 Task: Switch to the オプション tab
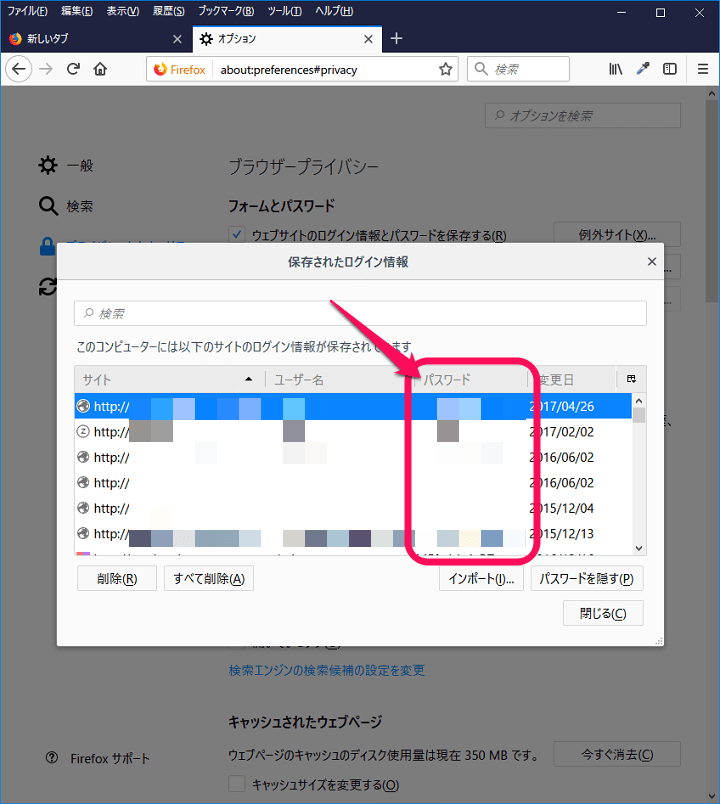click(287, 39)
